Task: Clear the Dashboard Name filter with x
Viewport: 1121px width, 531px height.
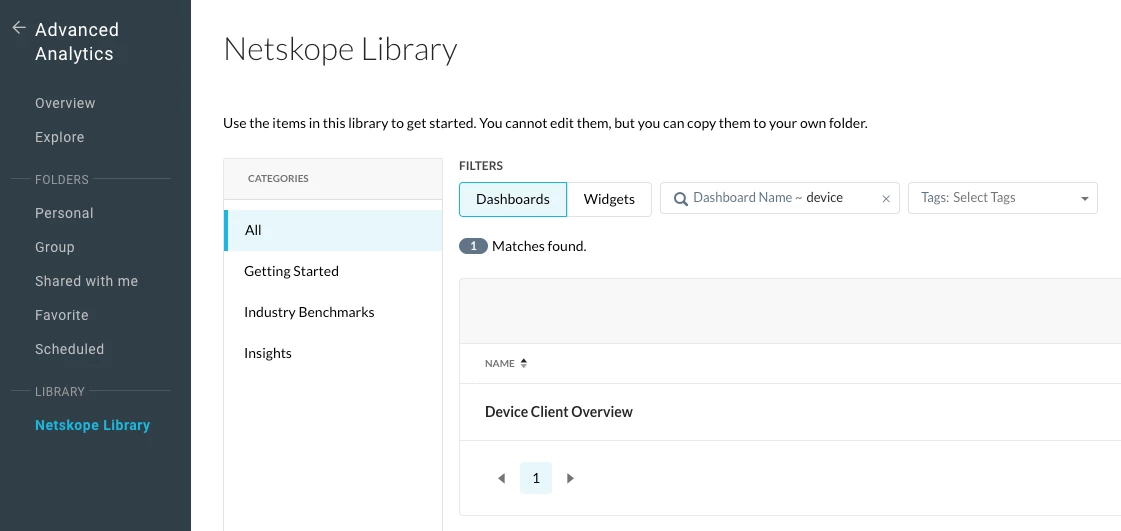Action: coord(886,199)
